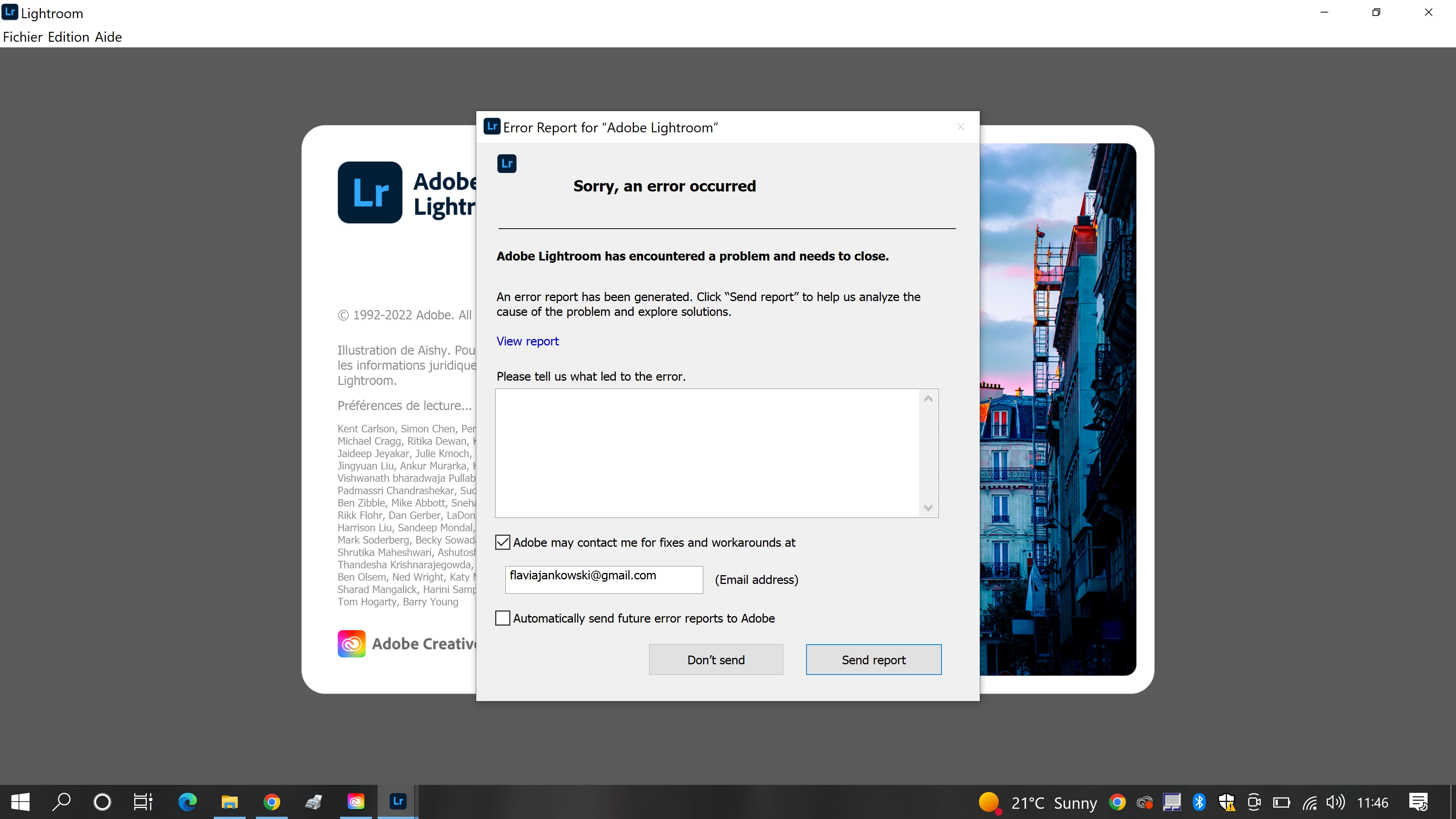Minimize the Lightroom window
This screenshot has height=819, width=1456.
(x=1324, y=12)
